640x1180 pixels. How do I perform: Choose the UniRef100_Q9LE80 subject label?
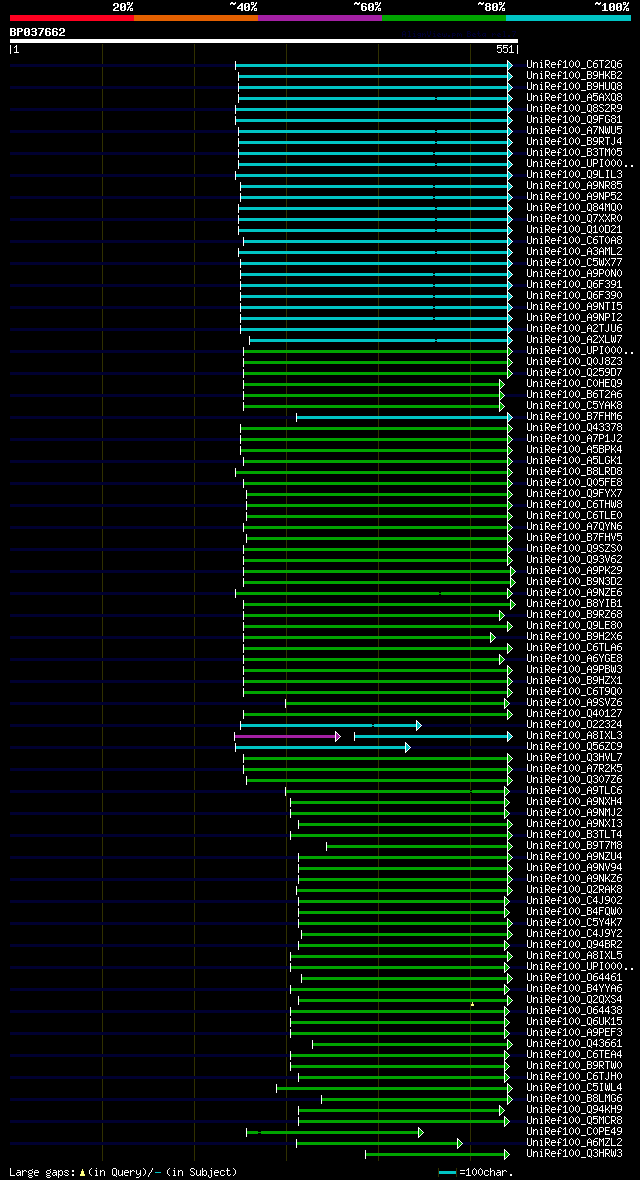(x=574, y=625)
